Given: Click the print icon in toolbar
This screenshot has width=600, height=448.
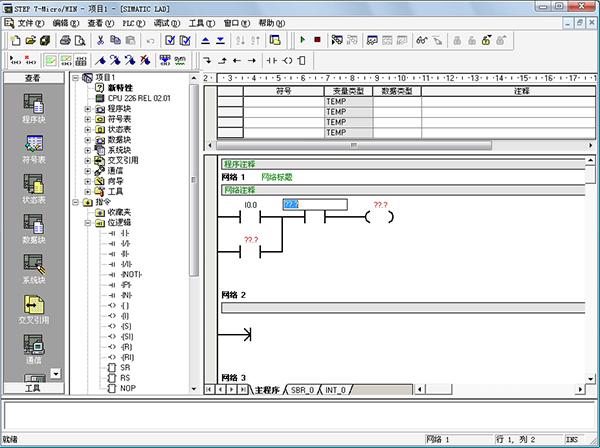Looking at the screenshot, I should click(65, 40).
